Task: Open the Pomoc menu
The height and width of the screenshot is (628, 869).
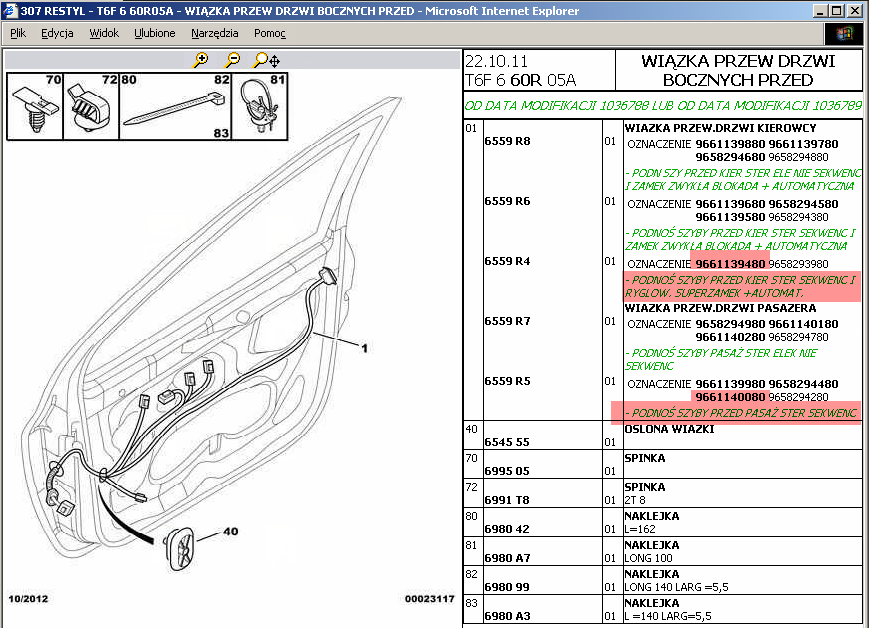Action: [x=270, y=33]
